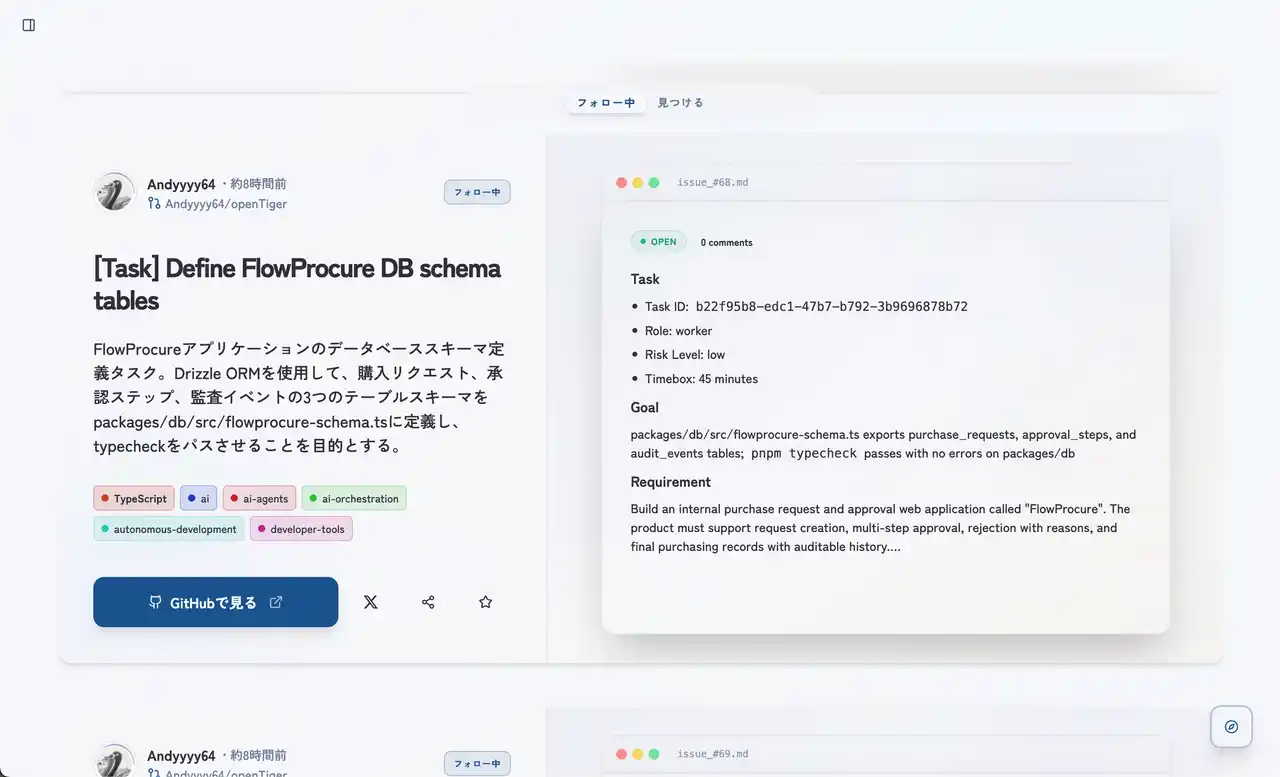Click the green window dot on issue_#68.md
This screenshot has height=777, width=1280.
[x=654, y=183]
